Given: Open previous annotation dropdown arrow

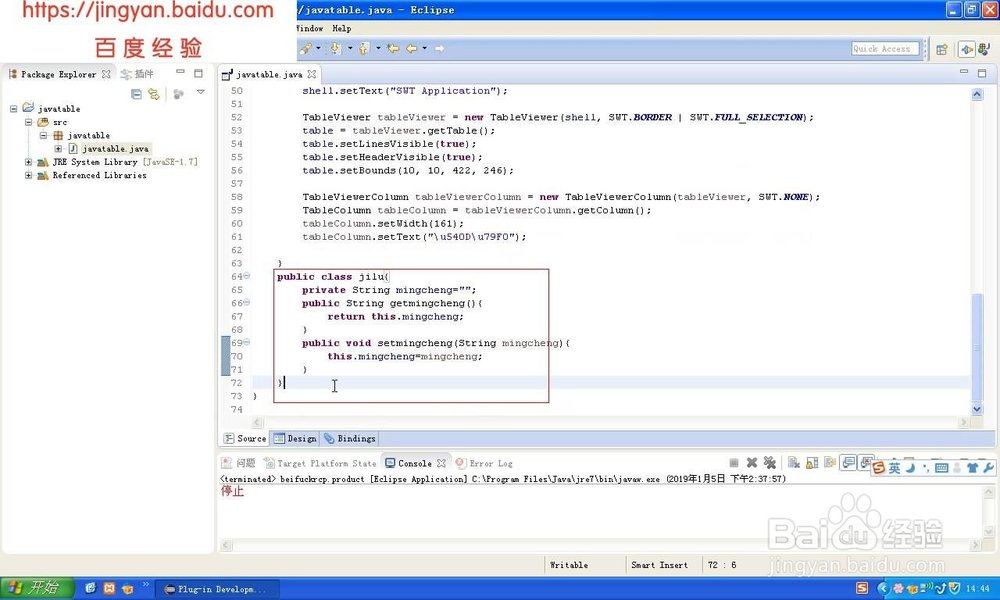Looking at the screenshot, I should coord(378,48).
